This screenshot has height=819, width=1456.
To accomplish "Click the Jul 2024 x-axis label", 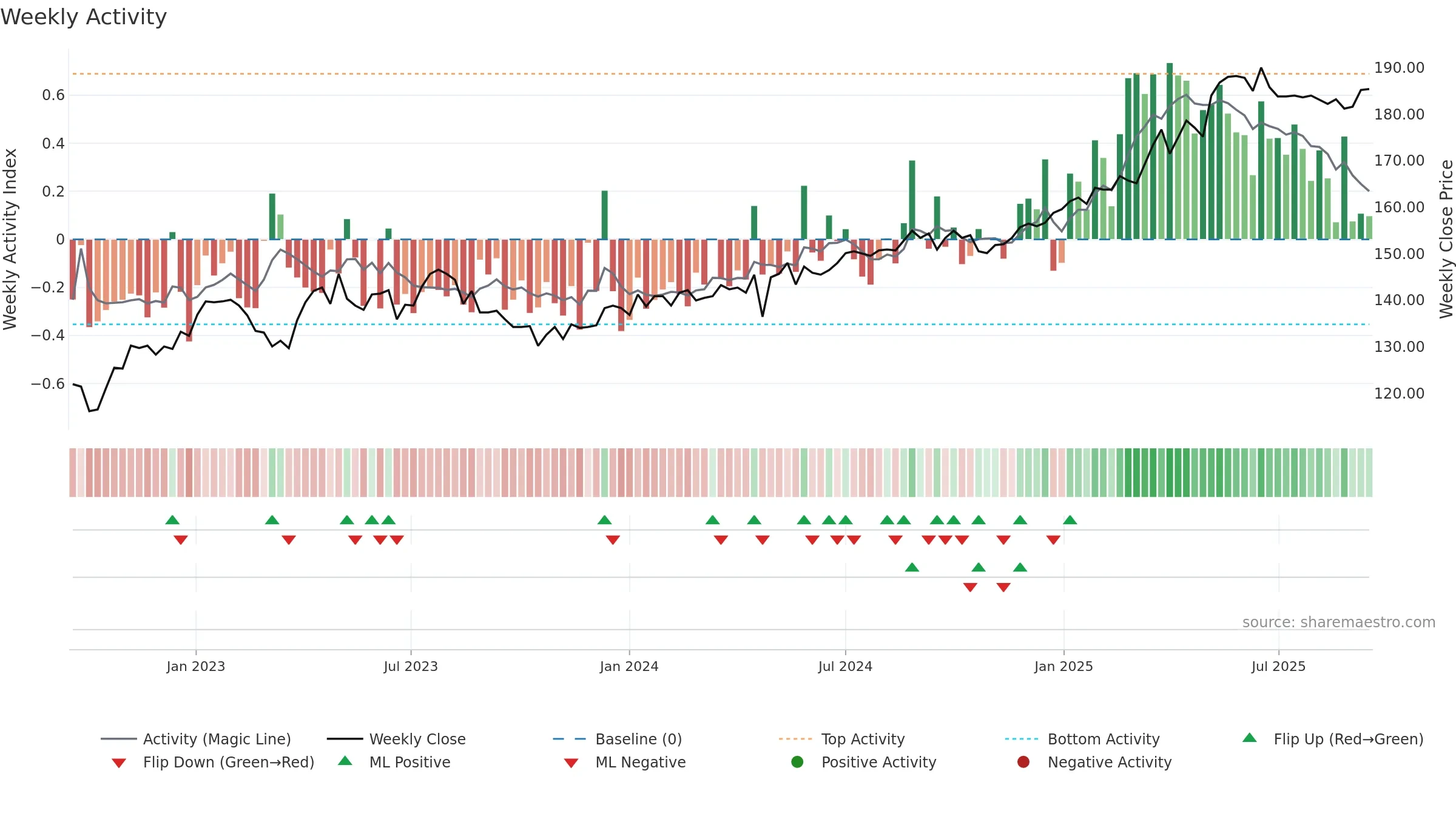I will 845,667.
